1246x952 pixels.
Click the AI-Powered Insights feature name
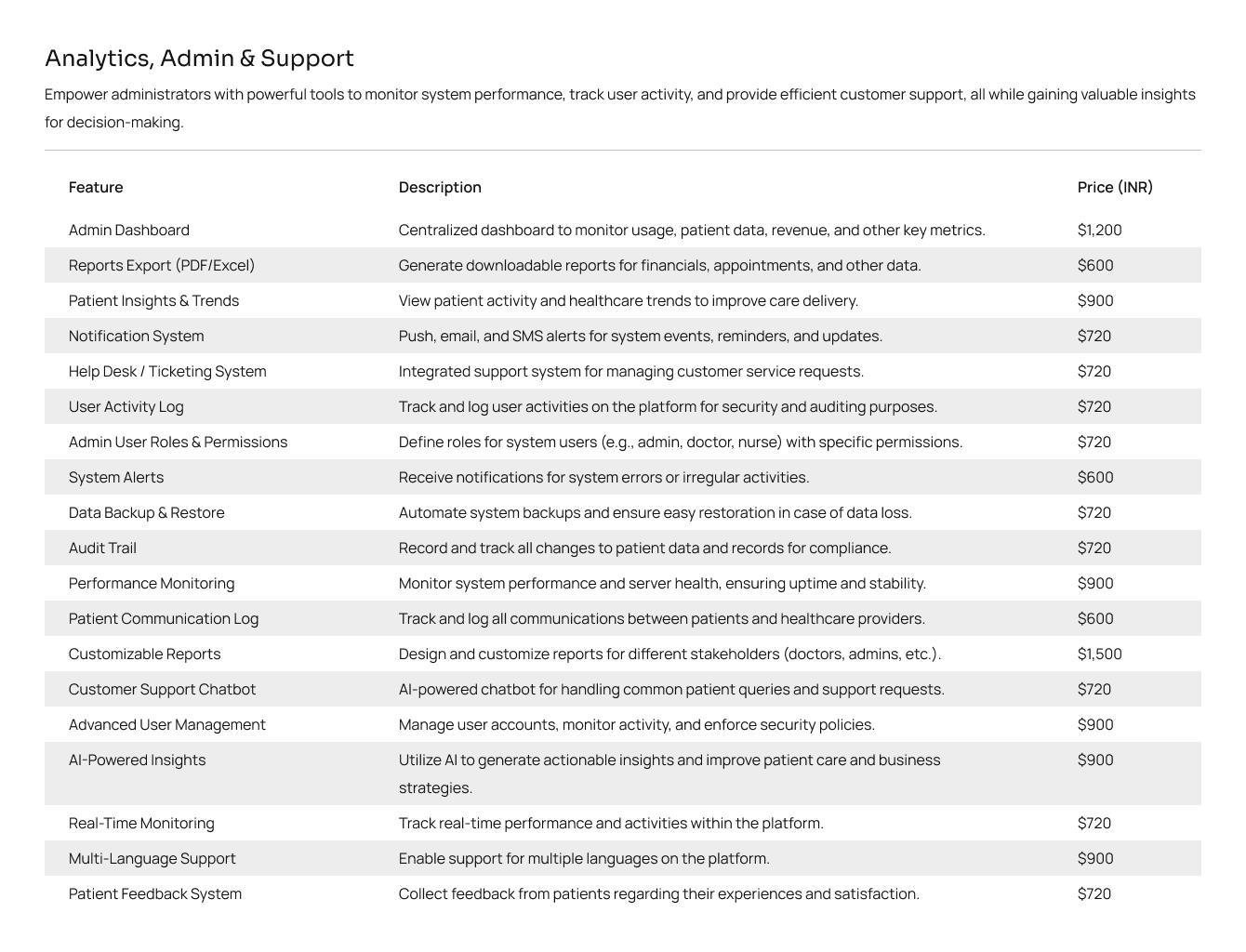137,760
